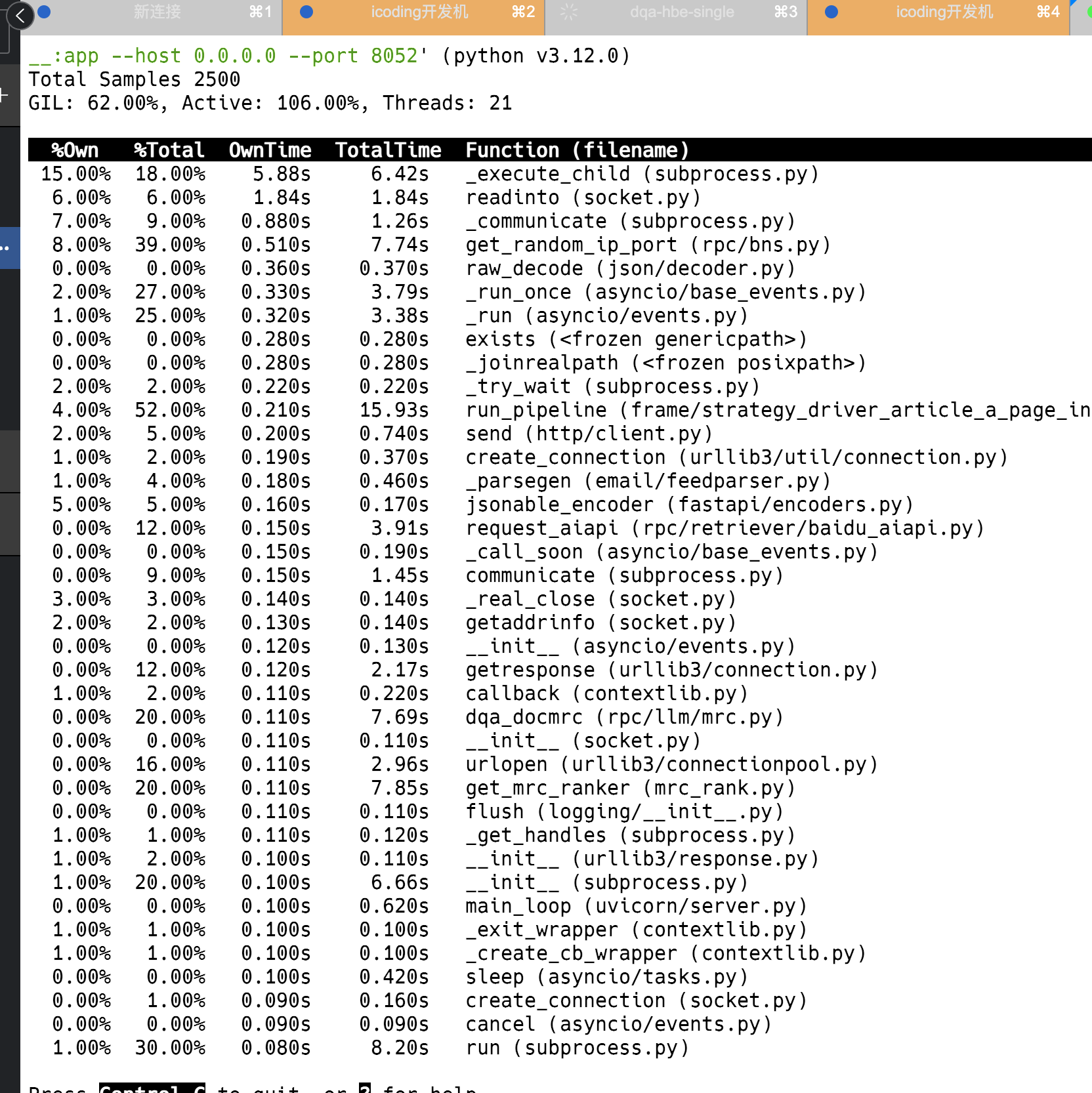Click the plus icon in left sidebar
This screenshot has width=1092, height=1093.
(x=4, y=96)
